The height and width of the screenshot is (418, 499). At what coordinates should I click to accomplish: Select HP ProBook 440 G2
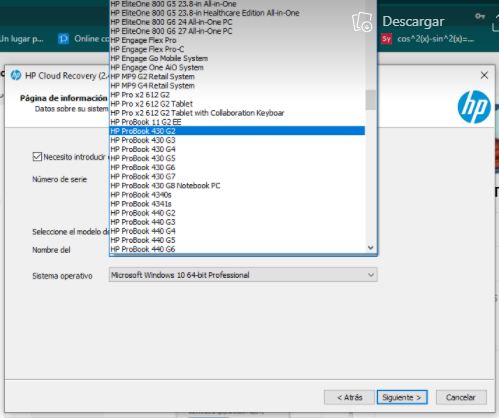(237, 213)
